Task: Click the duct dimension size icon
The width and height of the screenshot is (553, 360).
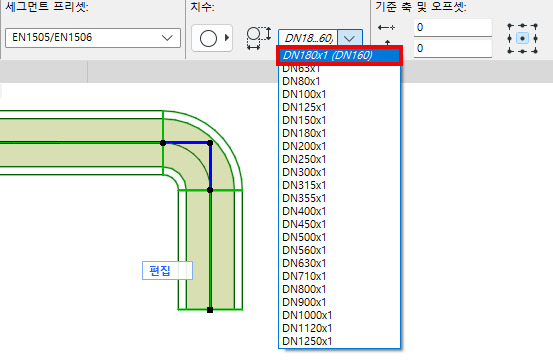Action: click(x=259, y=38)
